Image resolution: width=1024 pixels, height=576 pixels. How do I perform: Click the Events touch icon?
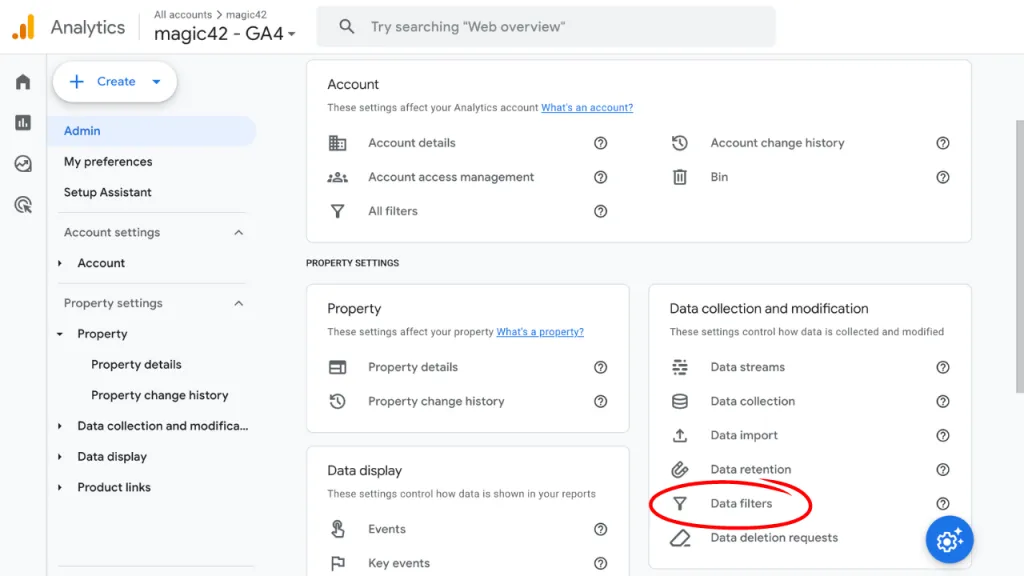[338, 529]
